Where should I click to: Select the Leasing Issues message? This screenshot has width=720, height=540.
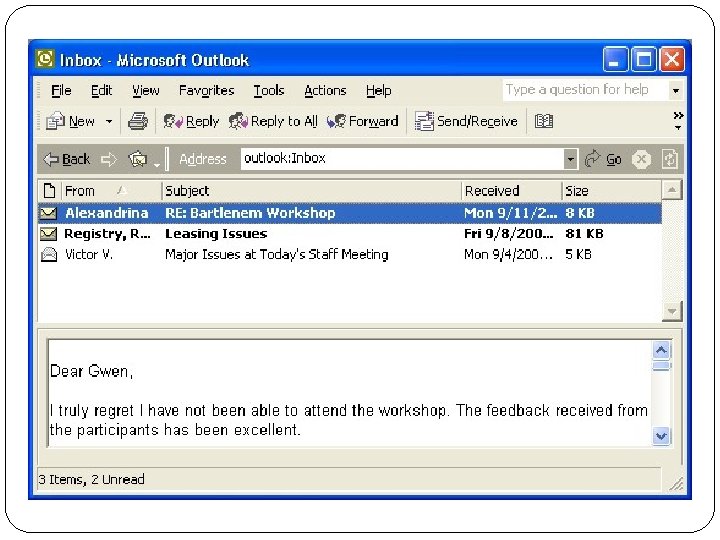coord(349,234)
